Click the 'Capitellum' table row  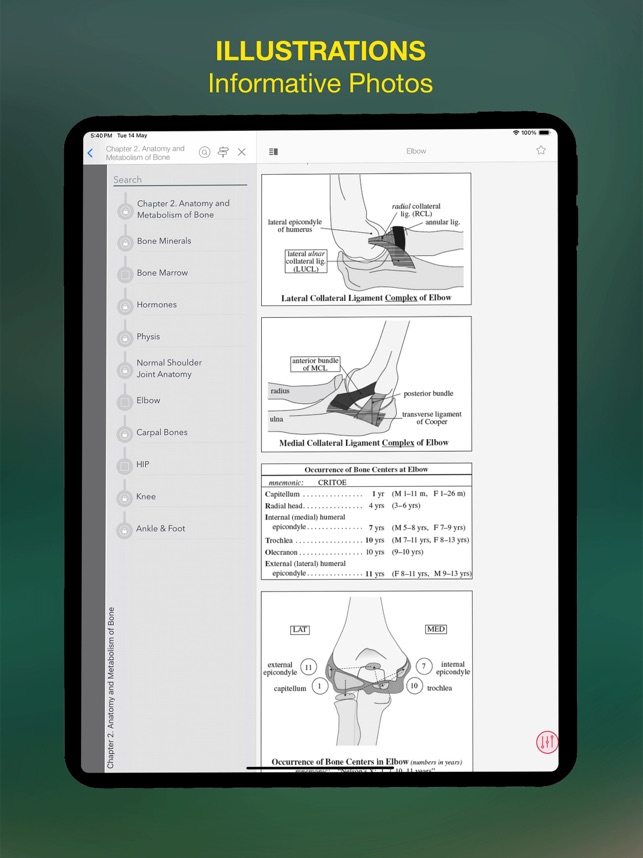click(x=365, y=494)
